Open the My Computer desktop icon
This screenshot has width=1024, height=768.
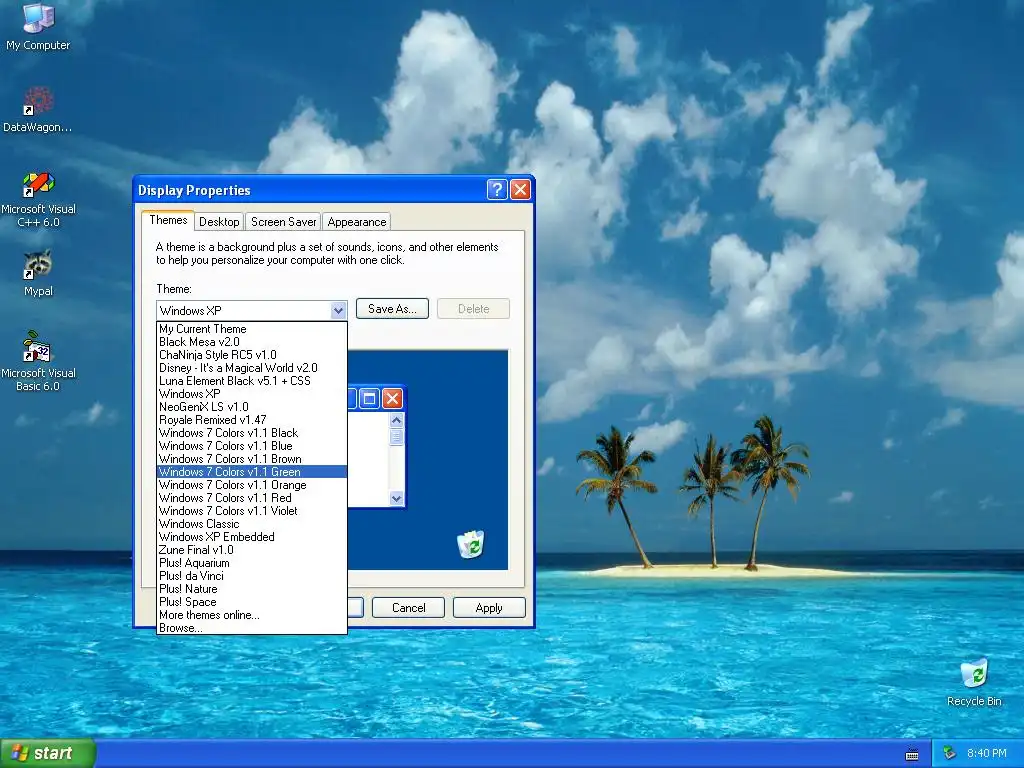38,26
